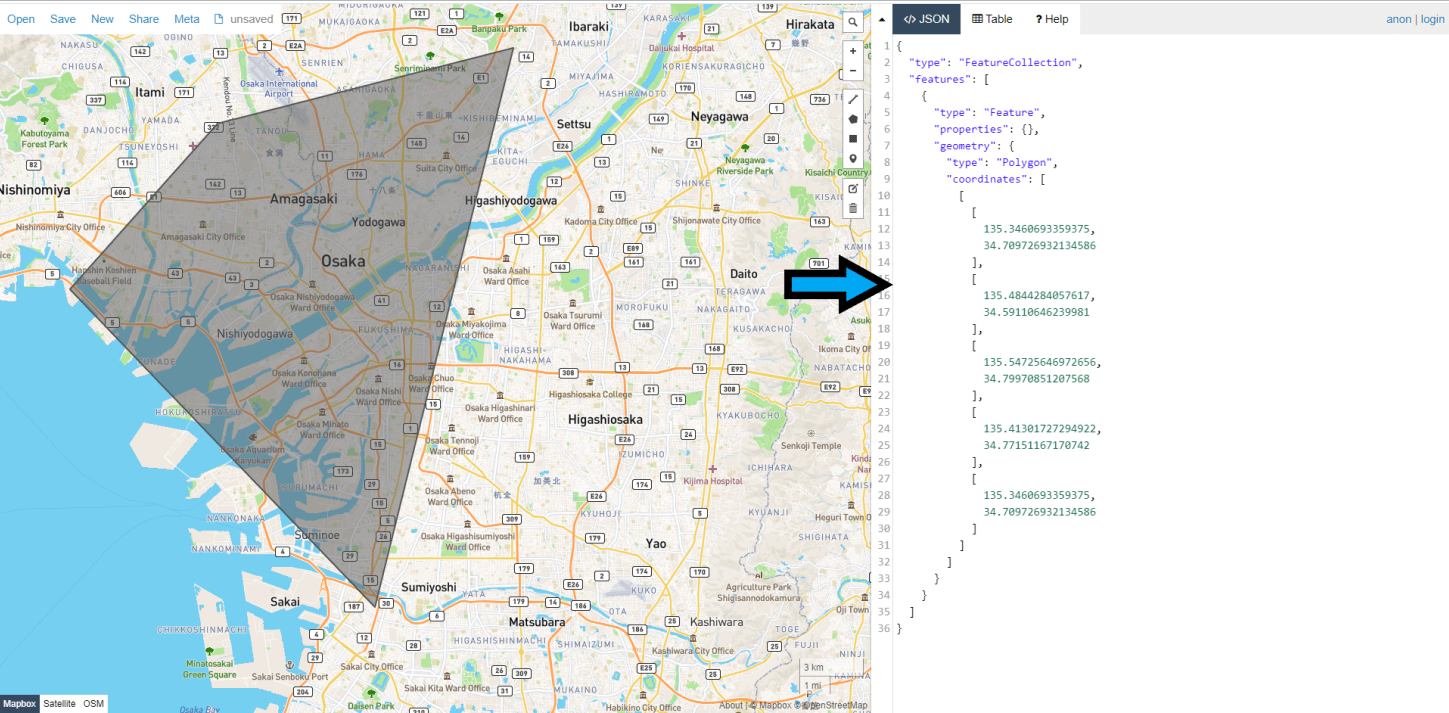Click Share to share the map
This screenshot has height=713, width=1449.
pos(143,18)
